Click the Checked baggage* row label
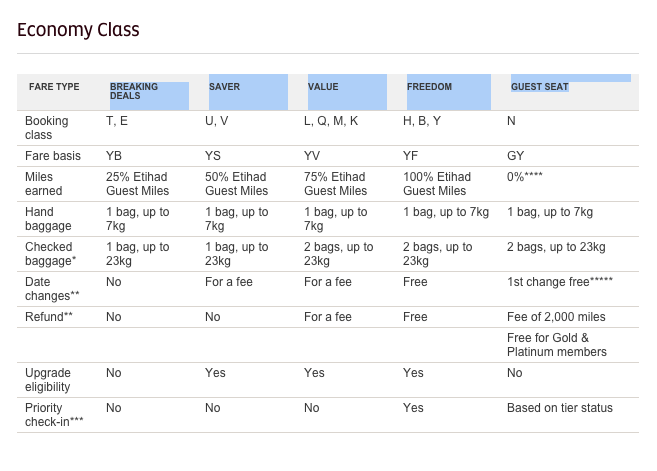Viewport: 657px width, 471px height. [x=49, y=254]
